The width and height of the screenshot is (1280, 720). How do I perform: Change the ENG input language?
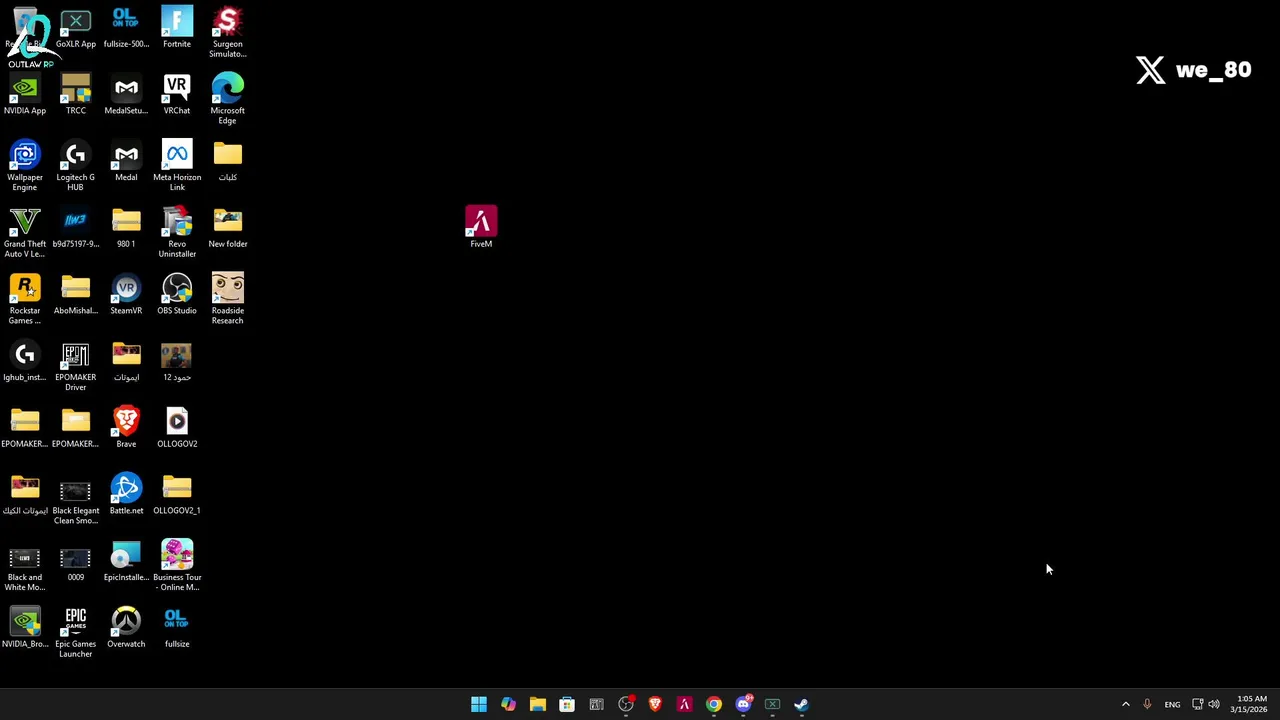coord(1172,704)
